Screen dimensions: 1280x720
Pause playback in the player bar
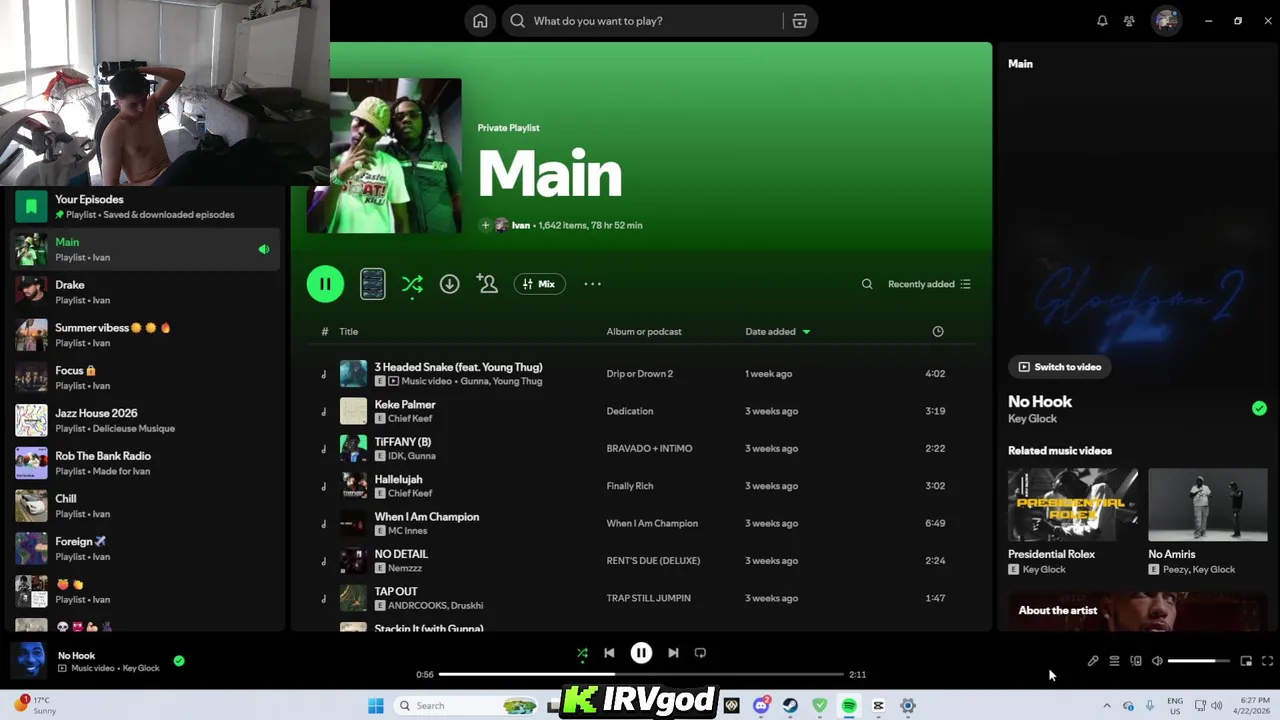coord(641,653)
